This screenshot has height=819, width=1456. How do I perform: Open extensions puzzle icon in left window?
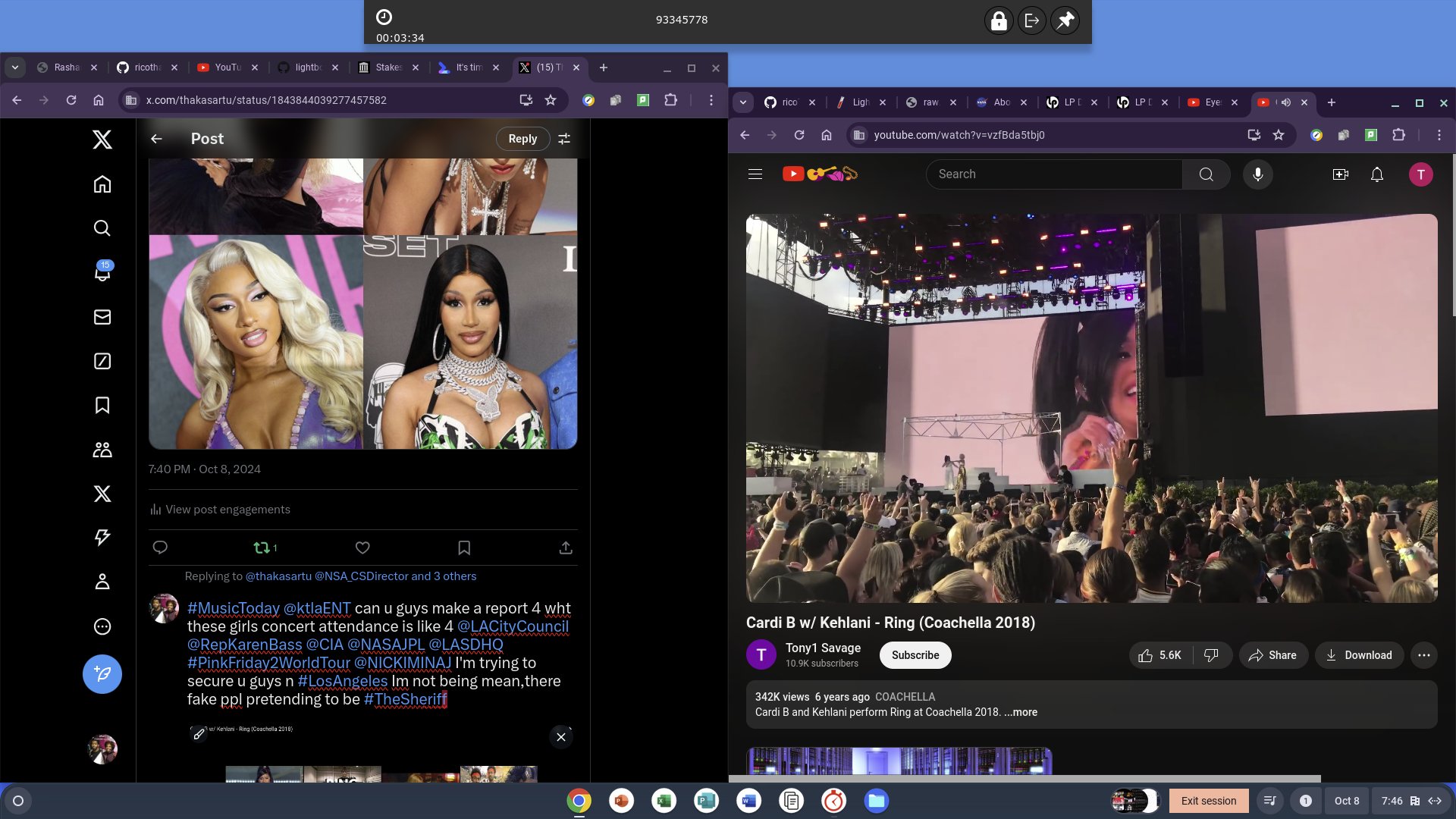[671, 100]
